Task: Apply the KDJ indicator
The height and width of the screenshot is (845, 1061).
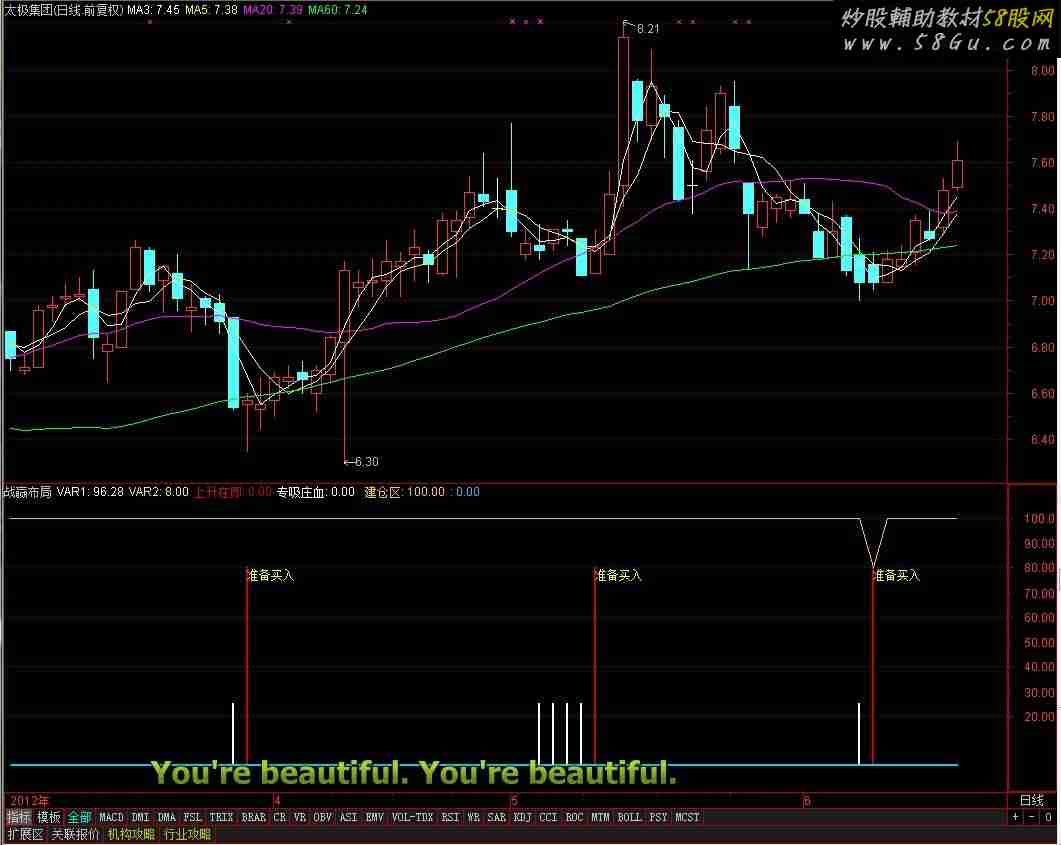Action: tap(522, 817)
